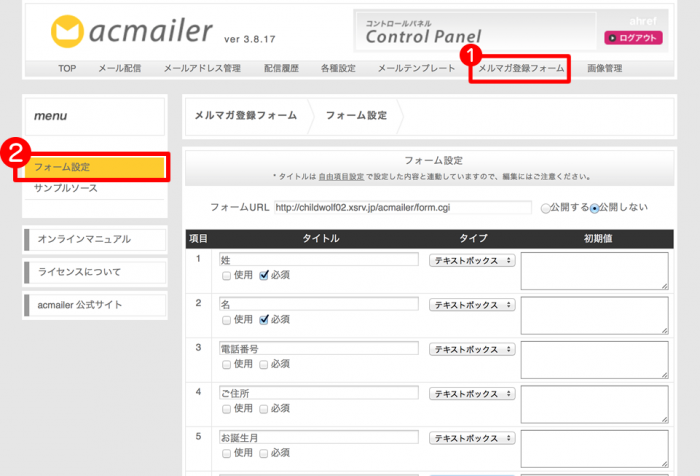Click the 初期値 column header

598,238
